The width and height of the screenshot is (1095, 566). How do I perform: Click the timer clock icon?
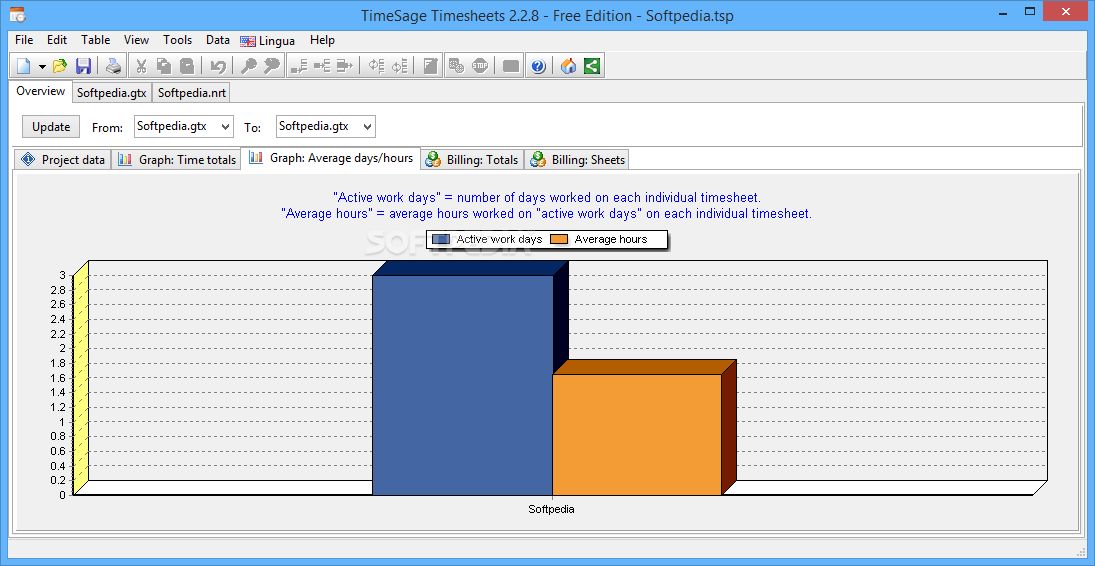(456, 66)
